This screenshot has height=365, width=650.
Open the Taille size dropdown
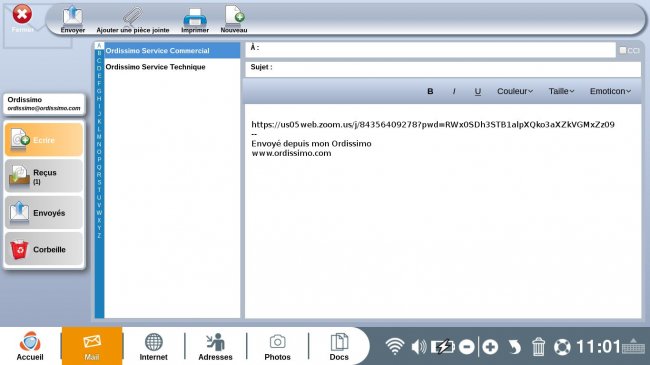[x=561, y=91]
